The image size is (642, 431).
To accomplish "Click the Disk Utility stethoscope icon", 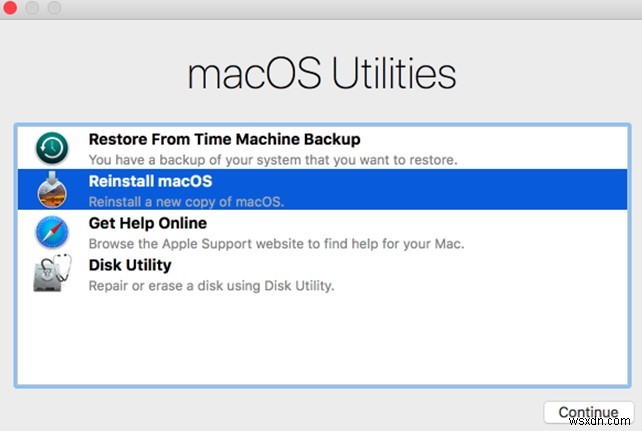I will 52,273.
